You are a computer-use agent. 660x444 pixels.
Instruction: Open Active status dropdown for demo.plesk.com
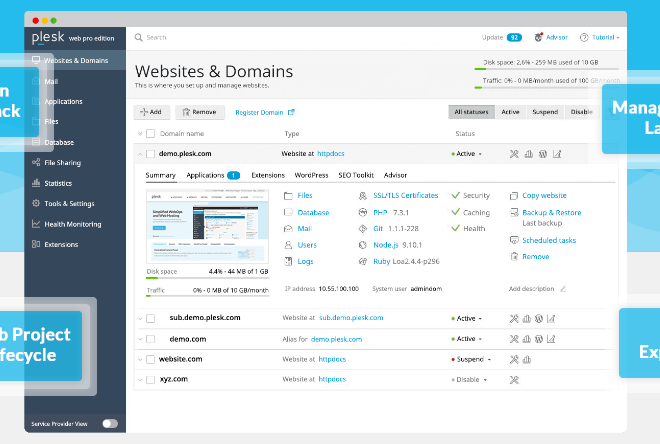467,154
